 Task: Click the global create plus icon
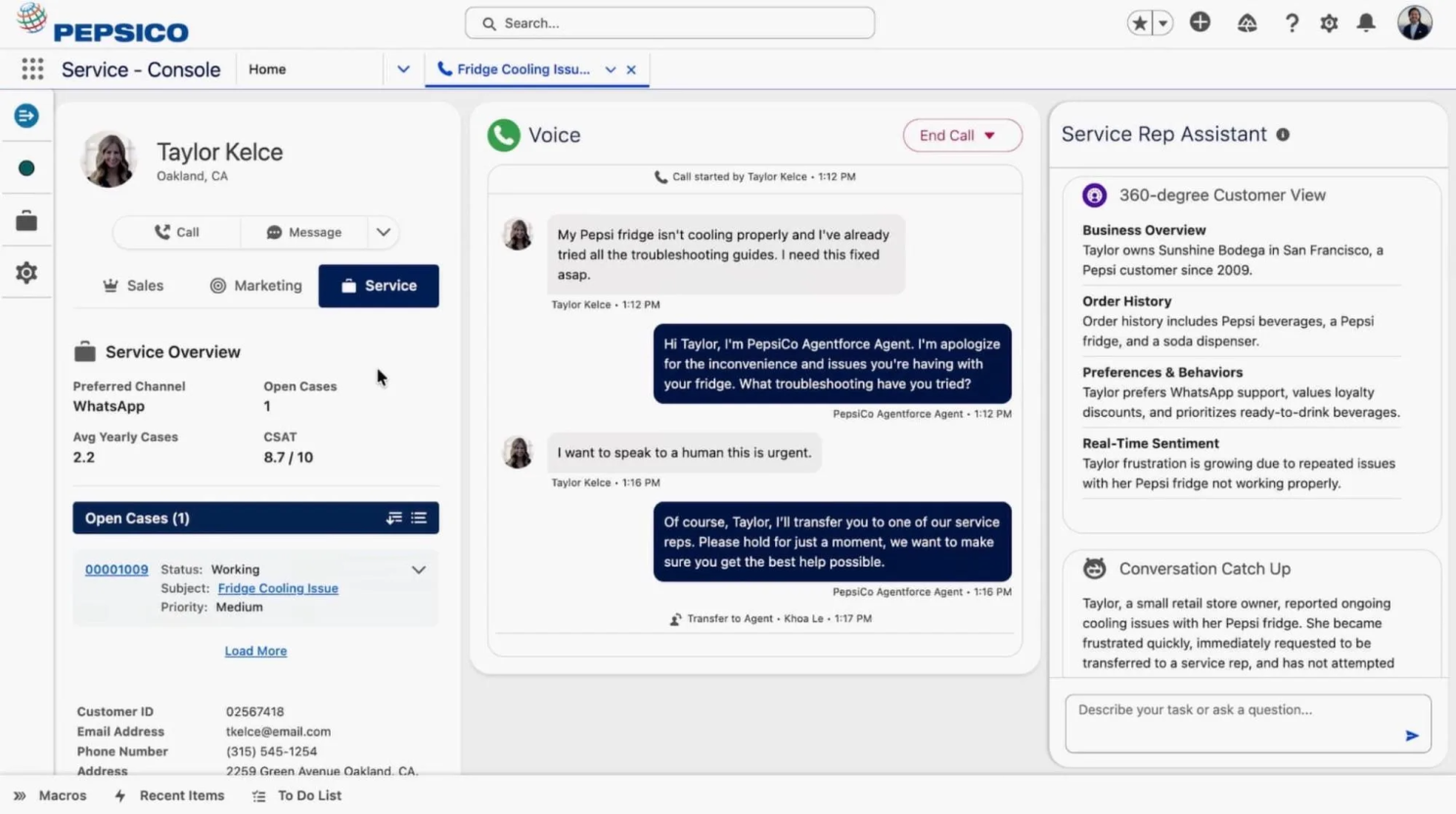coord(1200,22)
